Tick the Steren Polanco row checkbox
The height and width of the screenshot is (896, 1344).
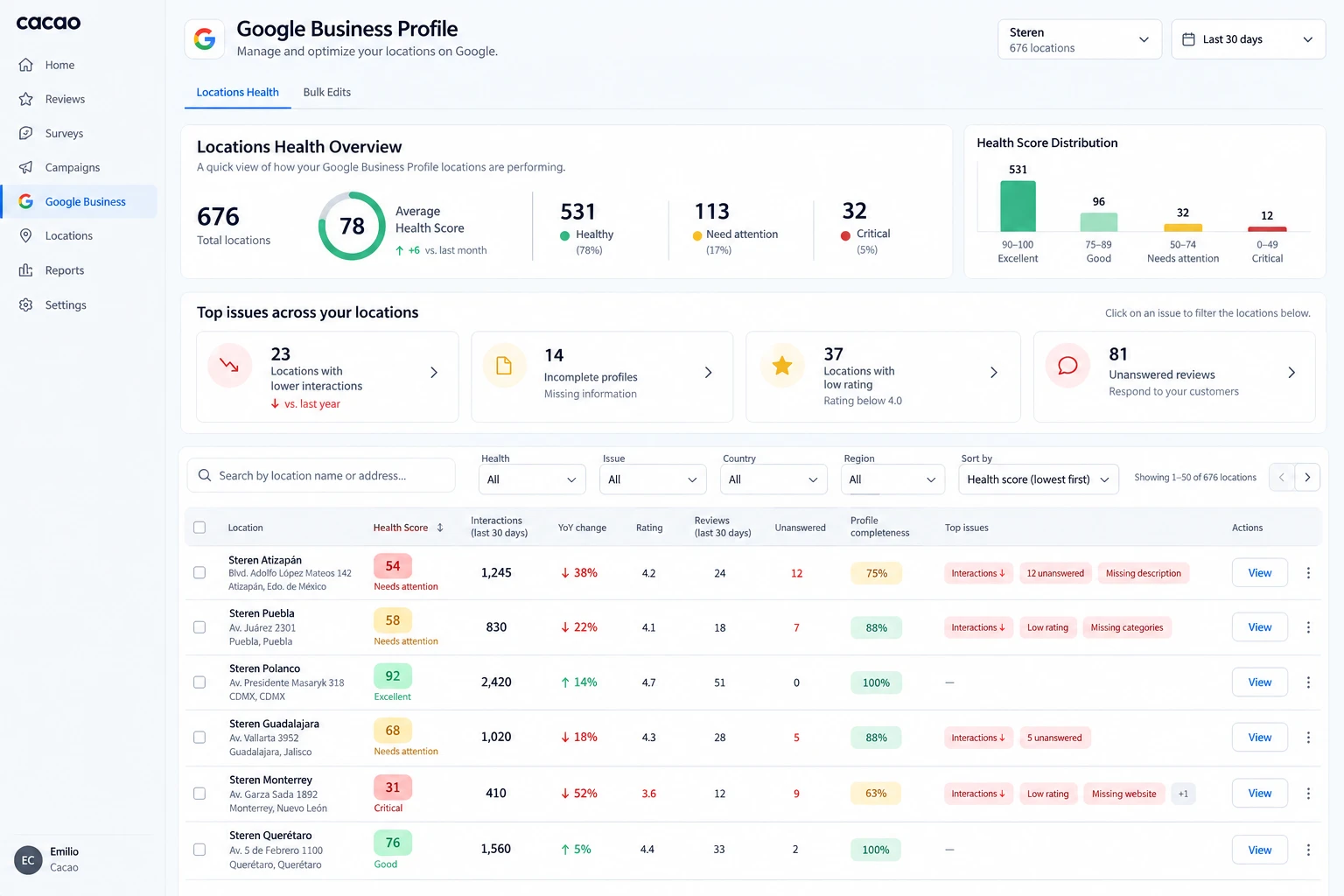[x=199, y=682]
